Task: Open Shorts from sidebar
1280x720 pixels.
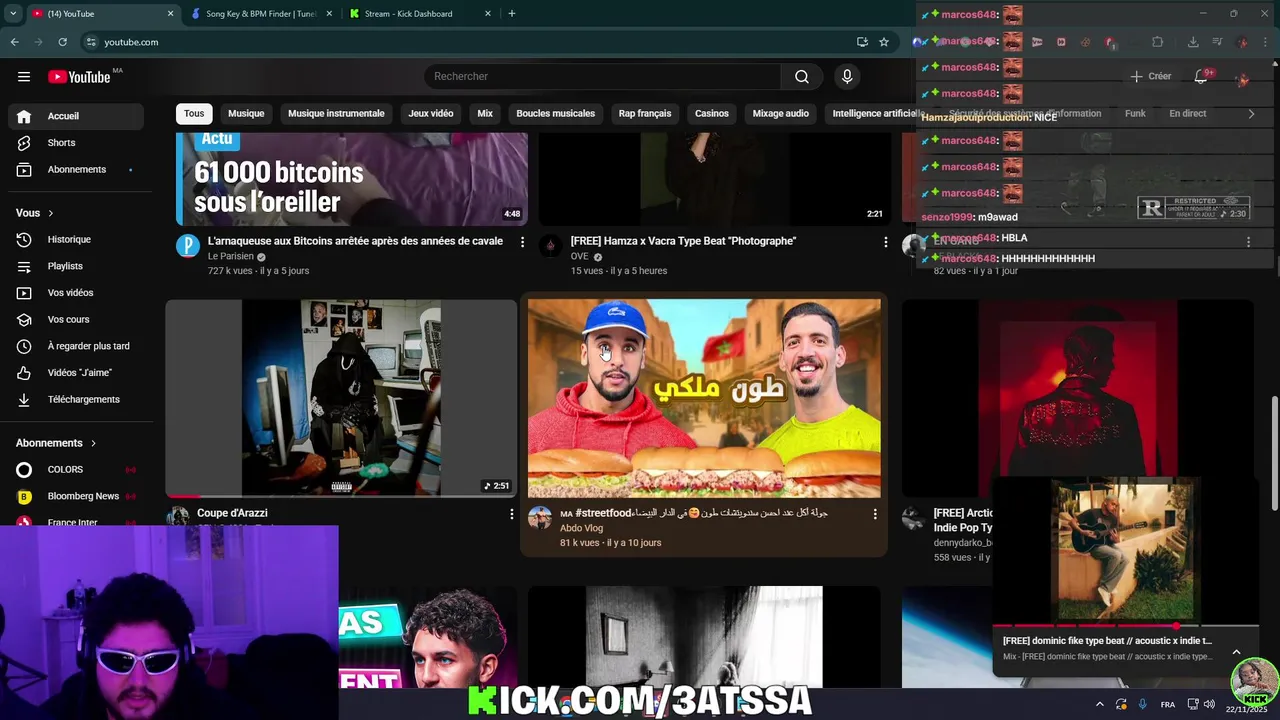Action: coord(78,143)
